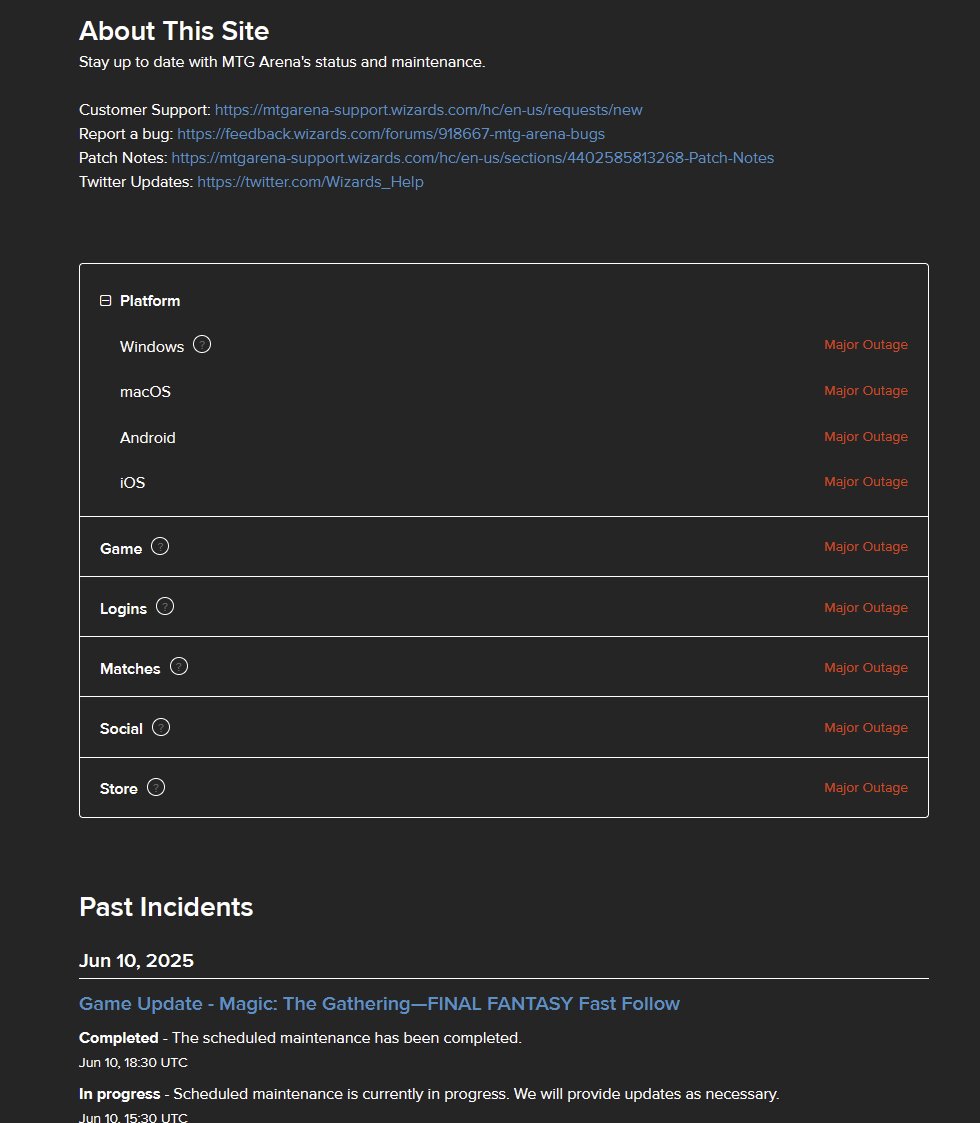Click the help icon next to Store

pos(155,788)
